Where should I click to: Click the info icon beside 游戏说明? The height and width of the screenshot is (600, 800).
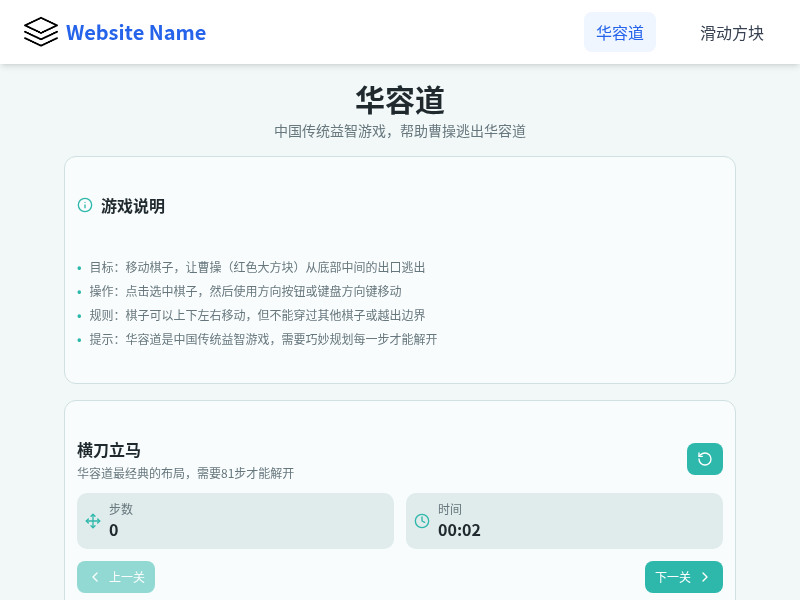[x=83, y=206]
